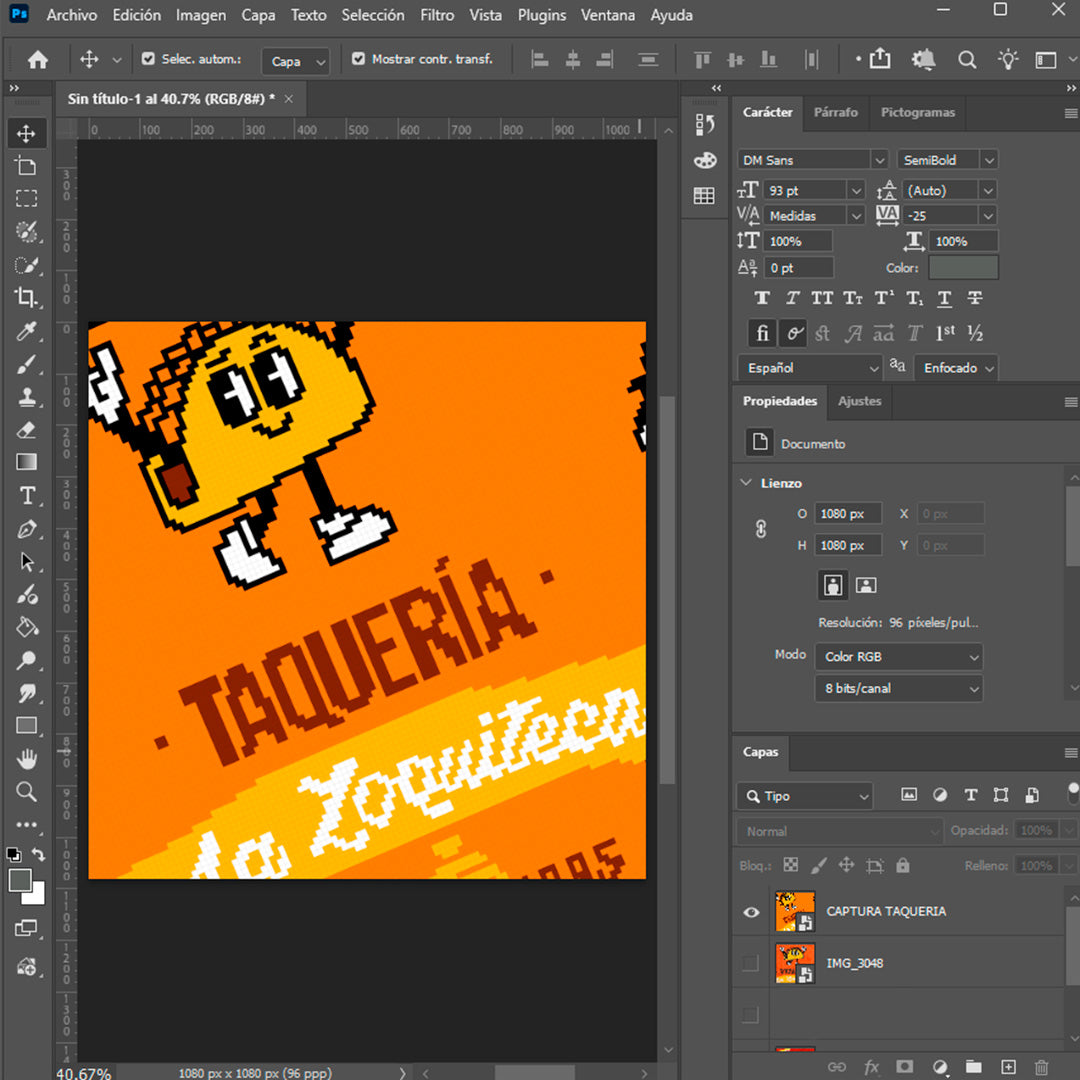Toggle the Selec. autom. checkbox

(148, 59)
